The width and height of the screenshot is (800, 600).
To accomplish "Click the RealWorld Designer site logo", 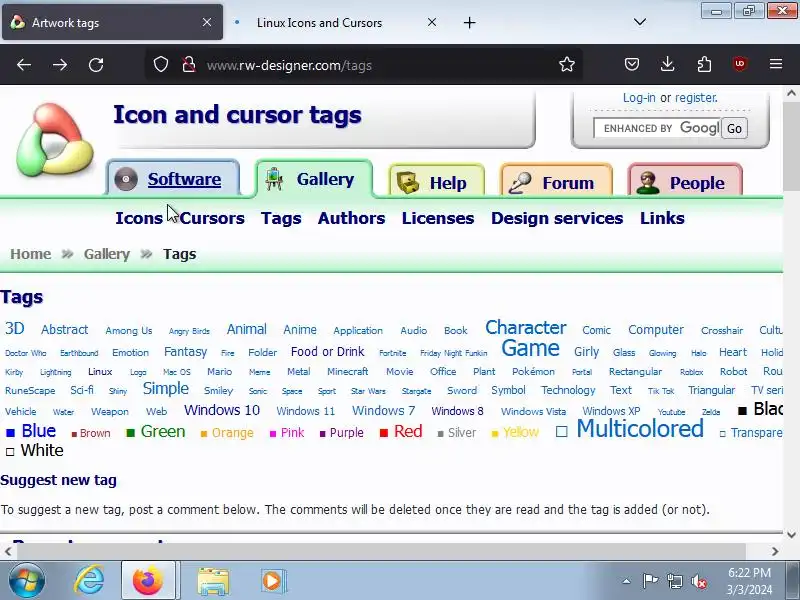I will pos(55,140).
